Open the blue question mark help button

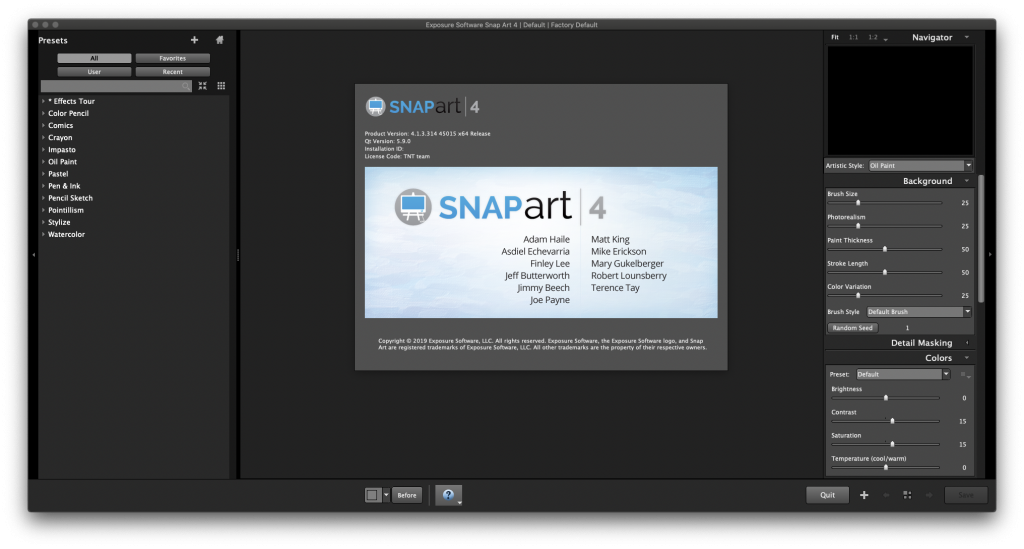click(448, 495)
